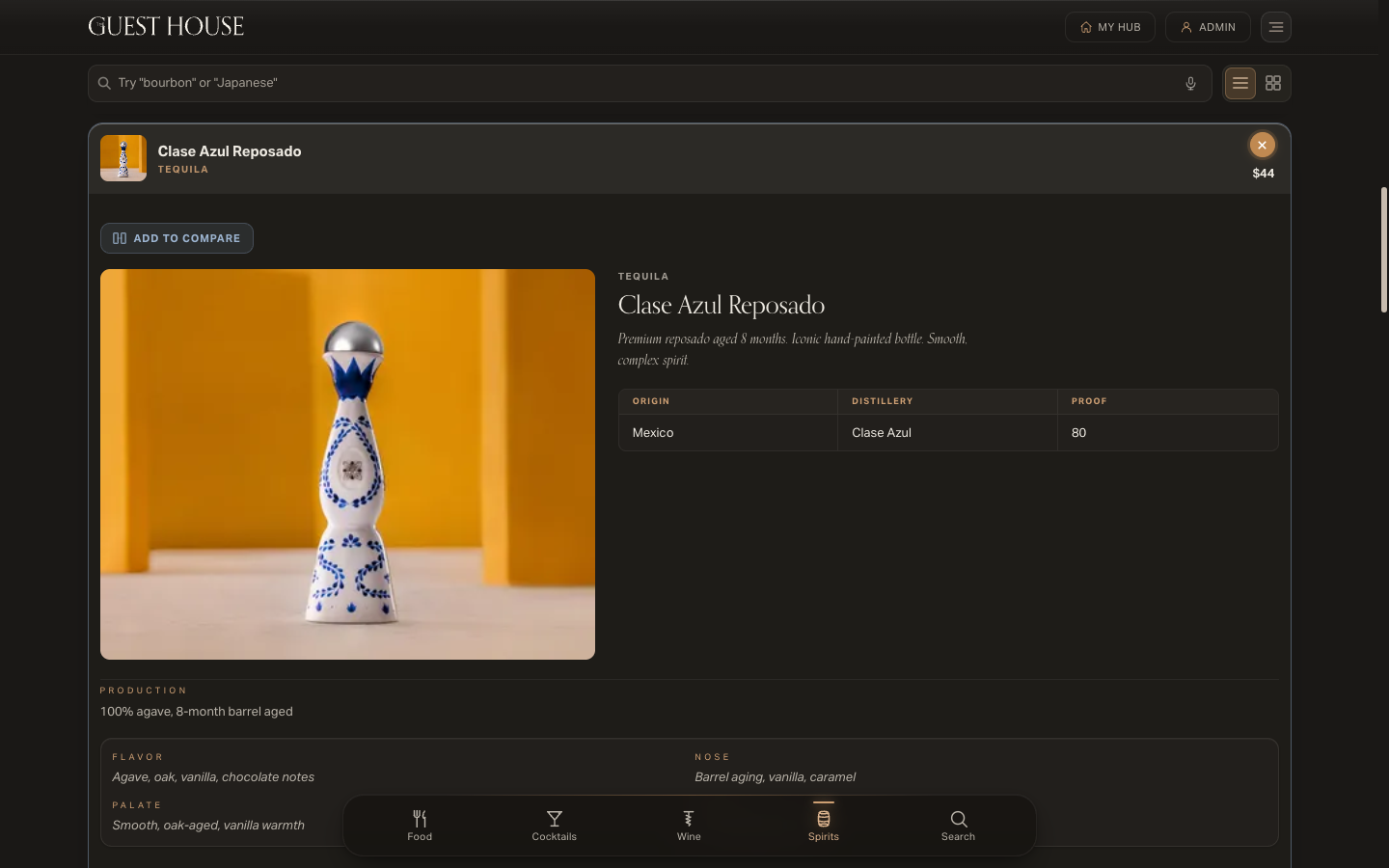
Task: Select the Distillery value "Clase Azul"
Action: coord(882,433)
